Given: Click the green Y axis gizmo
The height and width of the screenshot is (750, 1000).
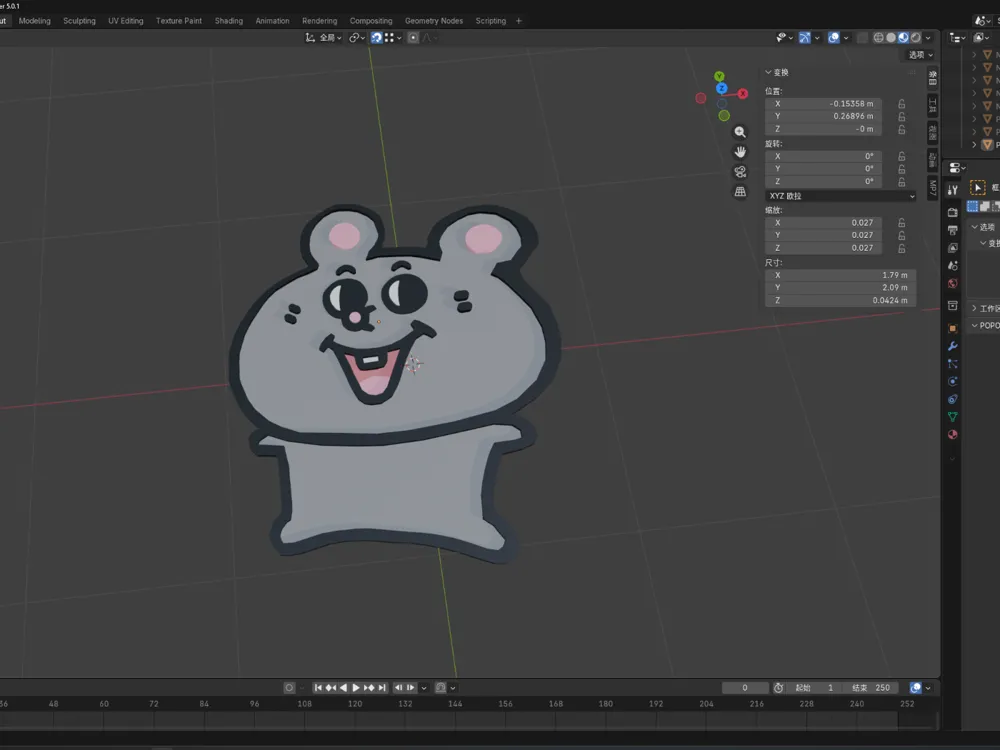Looking at the screenshot, I should click(x=719, y=77).
